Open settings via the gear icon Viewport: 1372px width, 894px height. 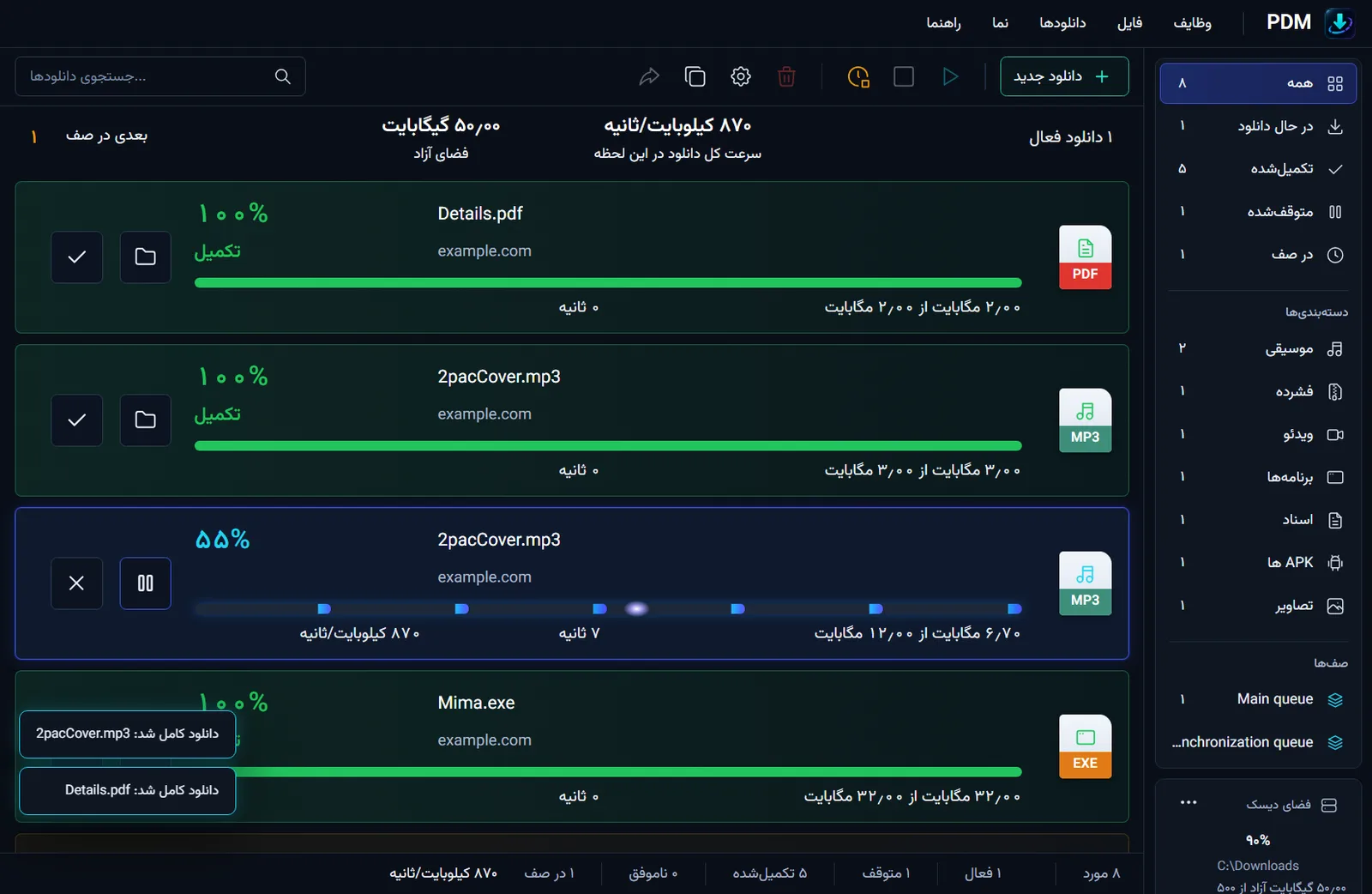[741, 76]
